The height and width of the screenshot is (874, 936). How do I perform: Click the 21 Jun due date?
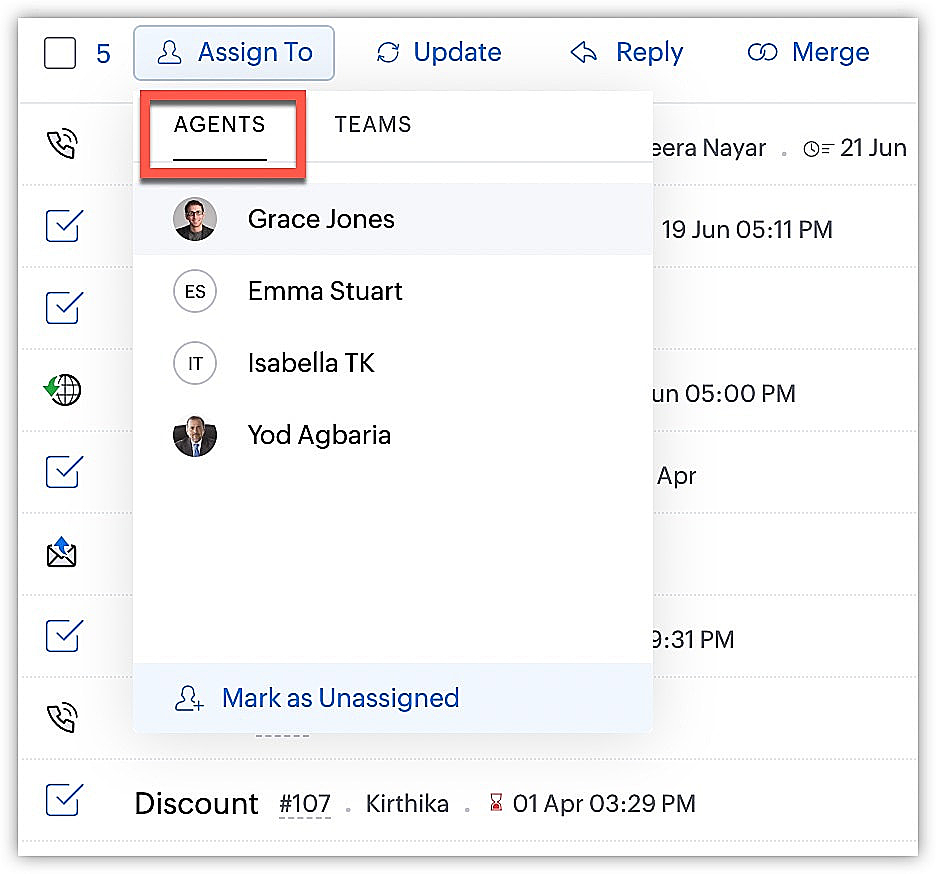(873, 148)
